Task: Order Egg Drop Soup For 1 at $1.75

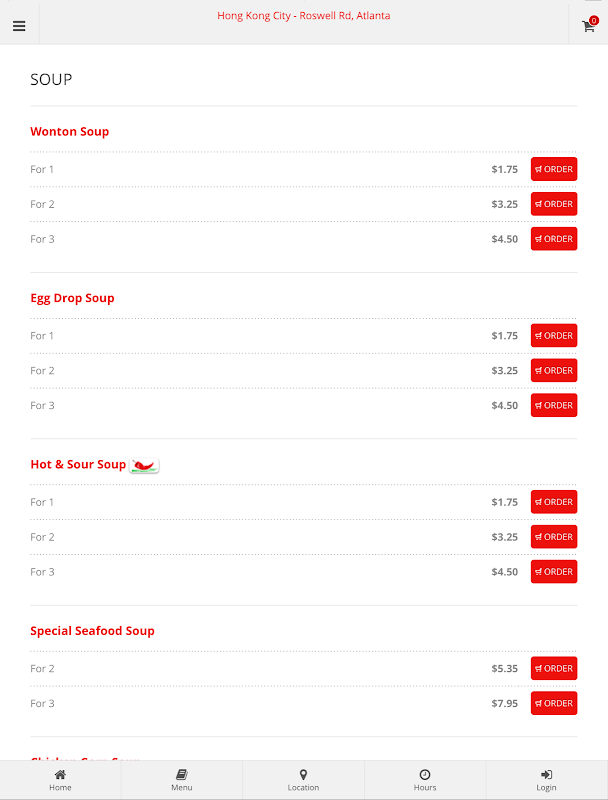Action: (554, 336)
